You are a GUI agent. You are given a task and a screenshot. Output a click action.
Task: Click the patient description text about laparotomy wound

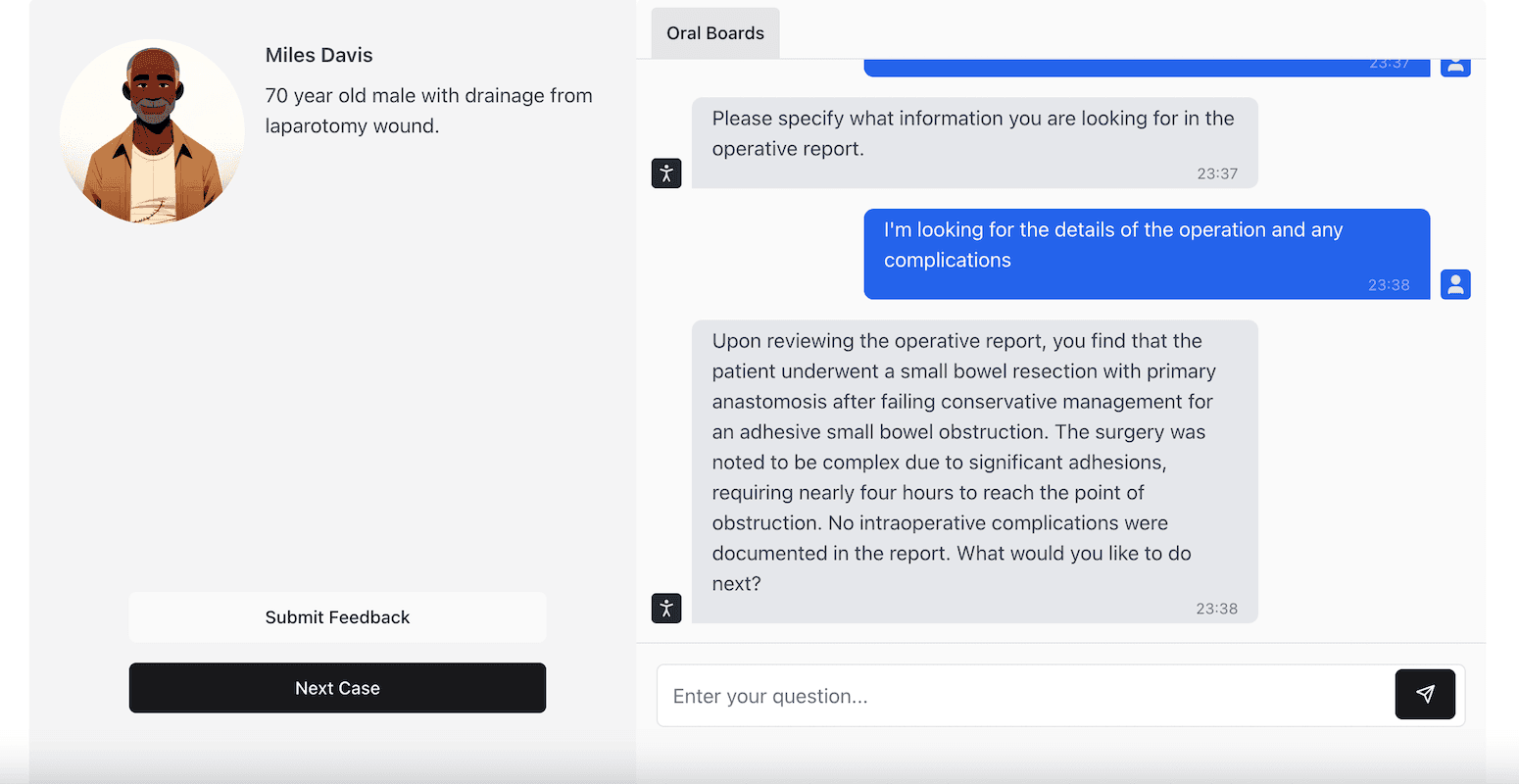[x=428, y=110]
